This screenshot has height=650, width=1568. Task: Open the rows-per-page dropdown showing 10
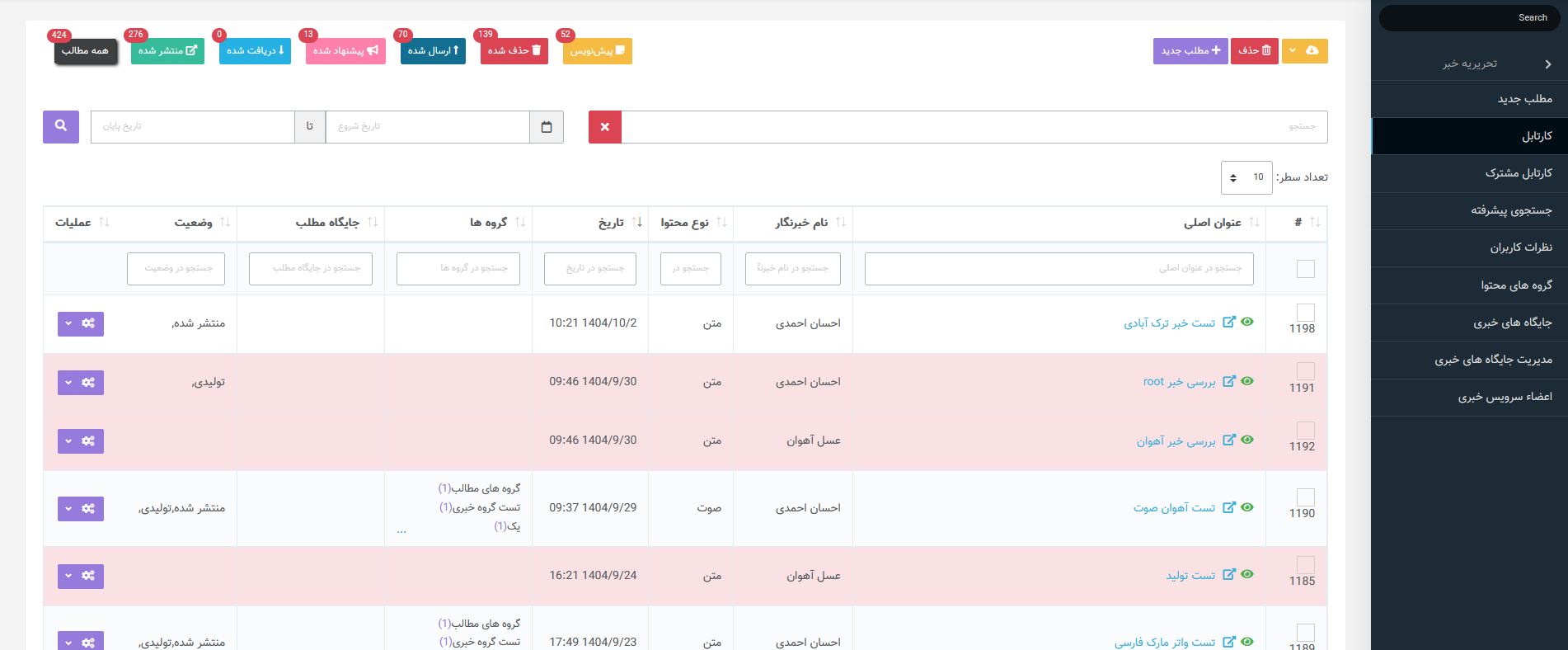[x=1246, y=177]
